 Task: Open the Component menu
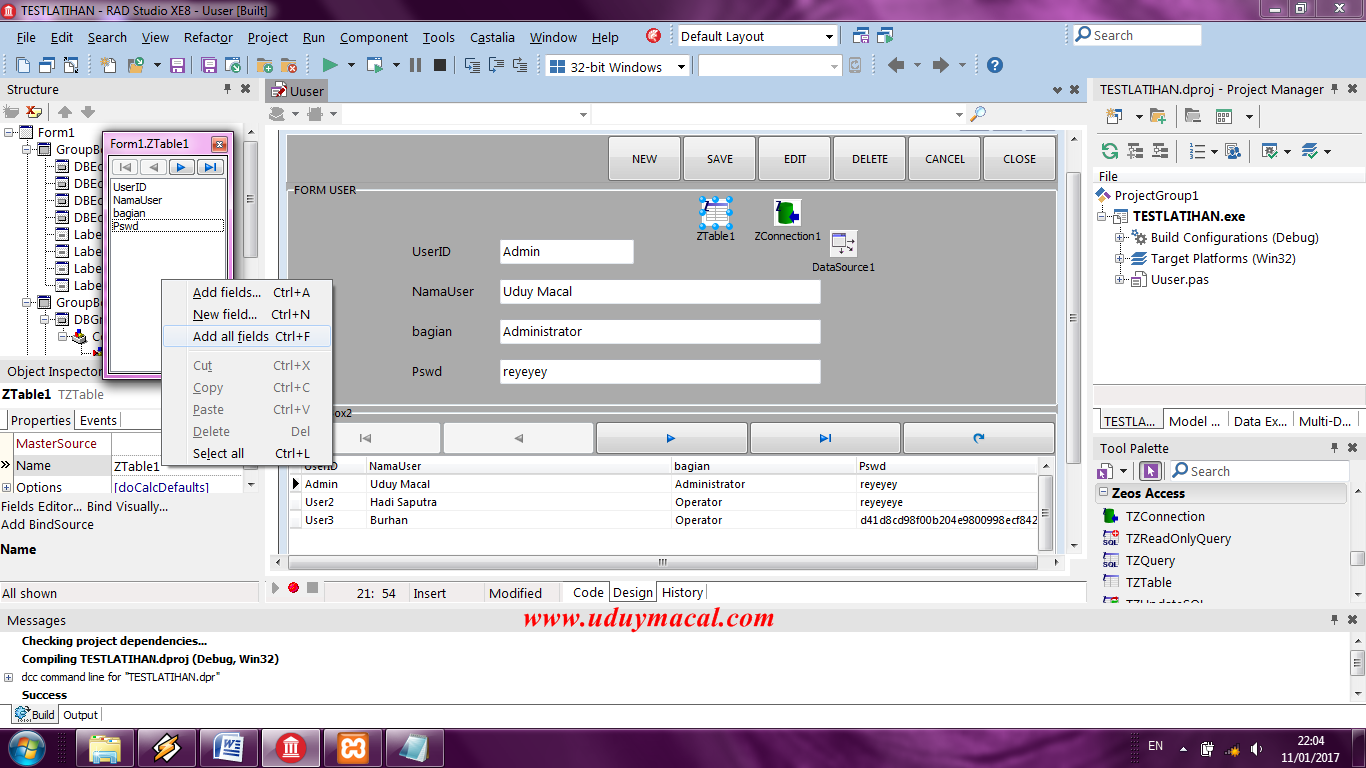point(374,37)
